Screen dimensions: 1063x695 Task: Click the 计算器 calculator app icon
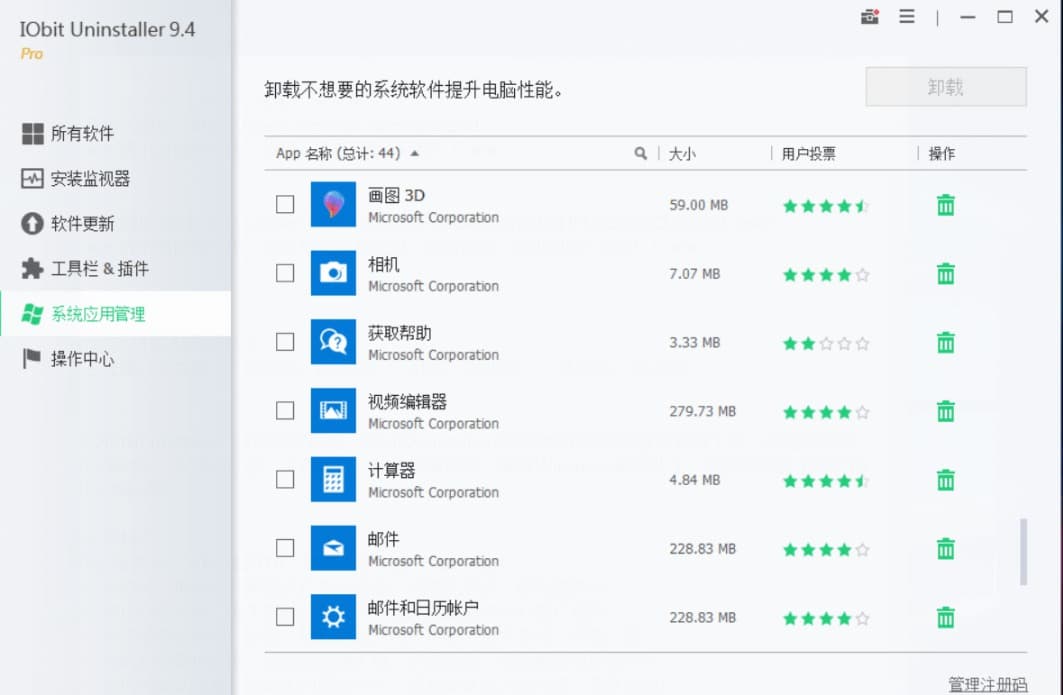click(333, 479)
